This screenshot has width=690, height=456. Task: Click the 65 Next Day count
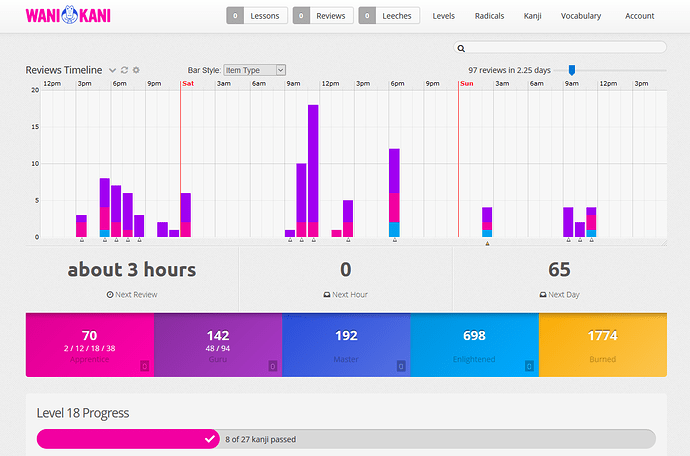559,269
